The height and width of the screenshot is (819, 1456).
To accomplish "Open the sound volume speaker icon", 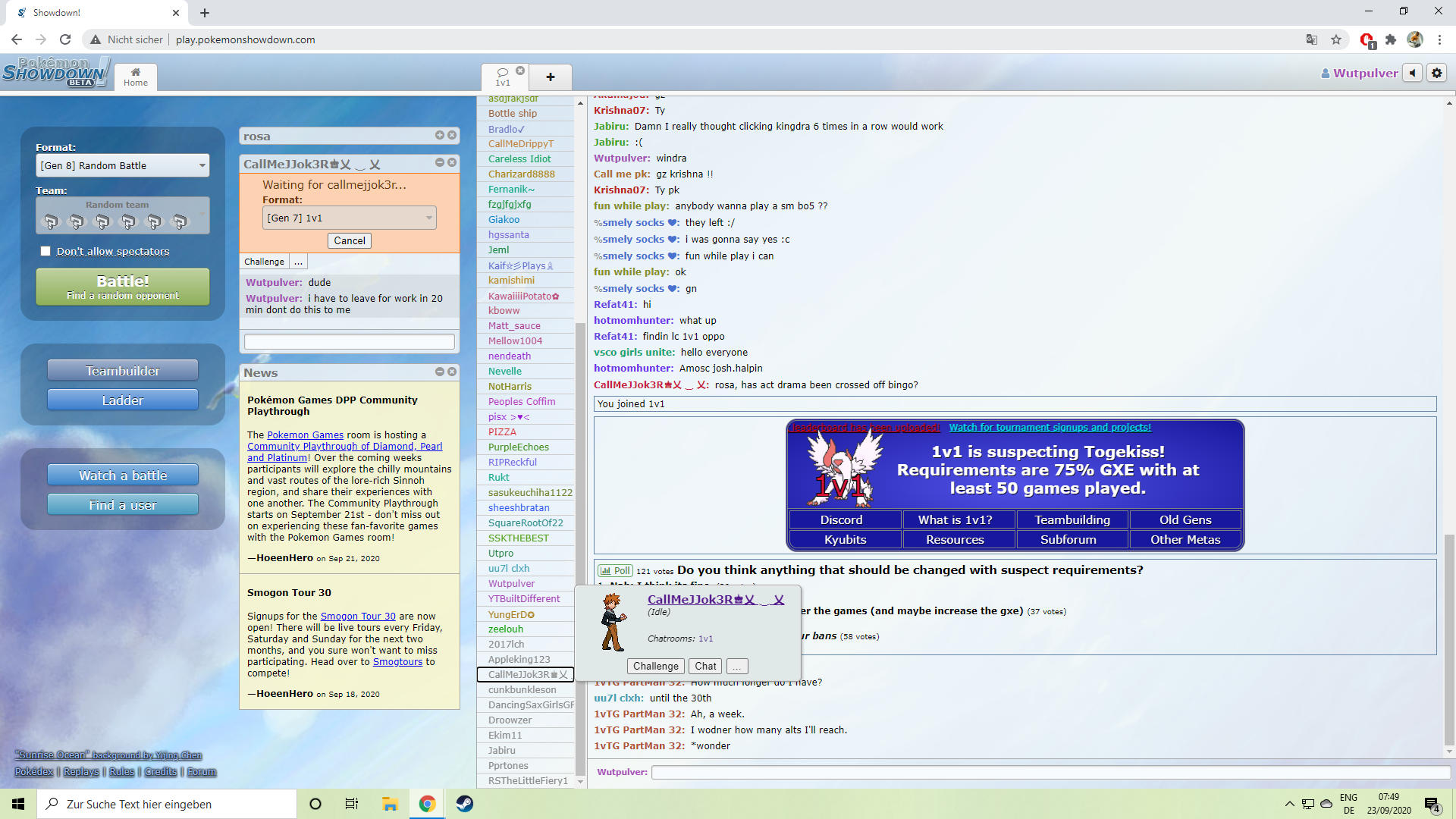I will [x=1412, y=73].
